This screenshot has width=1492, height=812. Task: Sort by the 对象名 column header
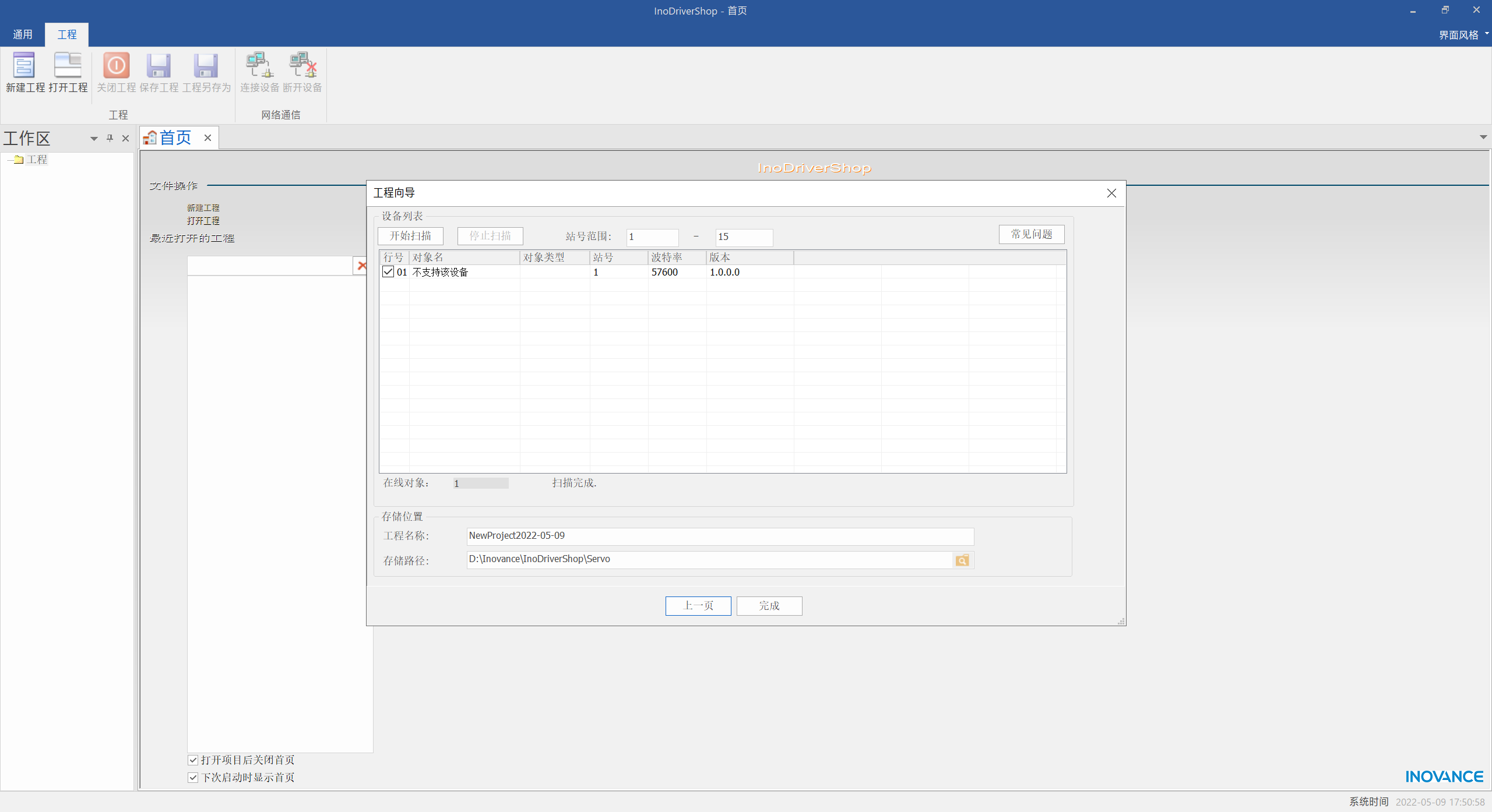tap(465, 257)
